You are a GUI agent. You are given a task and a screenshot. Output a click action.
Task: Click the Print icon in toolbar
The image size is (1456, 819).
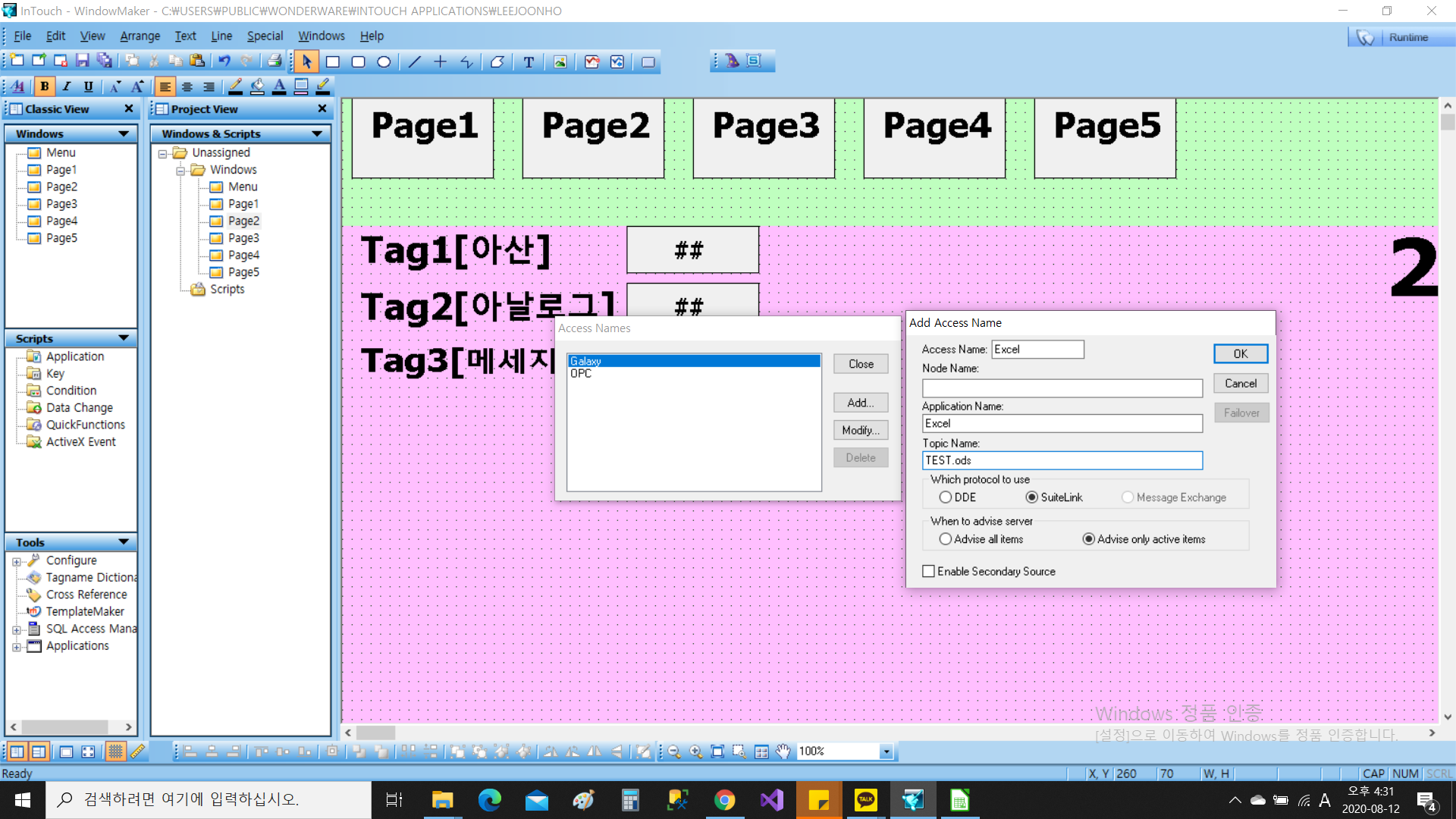click(x=275, y=61)
